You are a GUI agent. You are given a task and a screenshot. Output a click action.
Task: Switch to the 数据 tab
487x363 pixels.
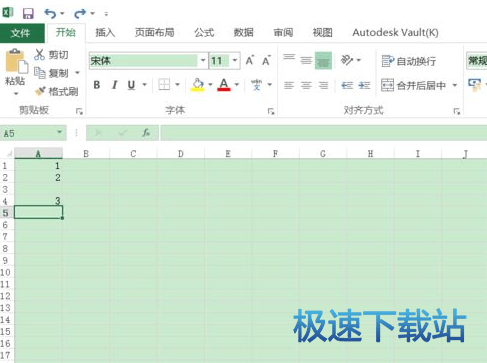(x=243, y=33)
